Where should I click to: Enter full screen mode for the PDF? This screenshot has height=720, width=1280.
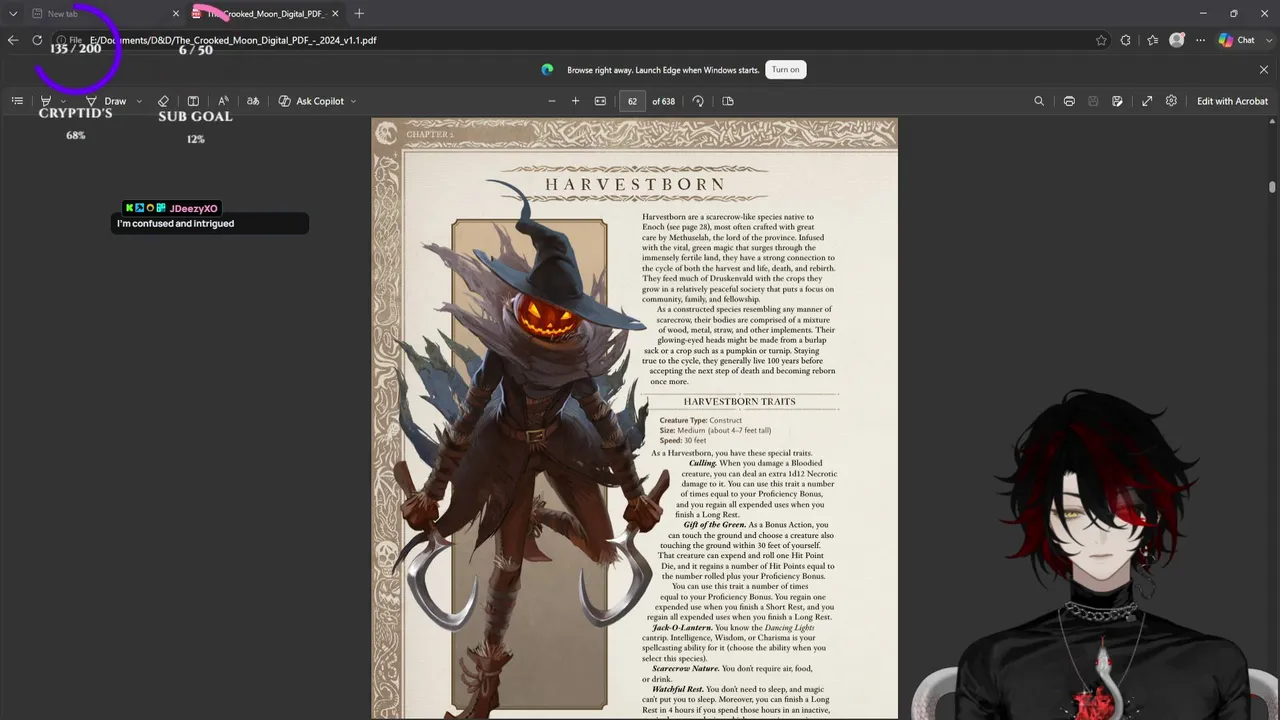point(1147,101)
